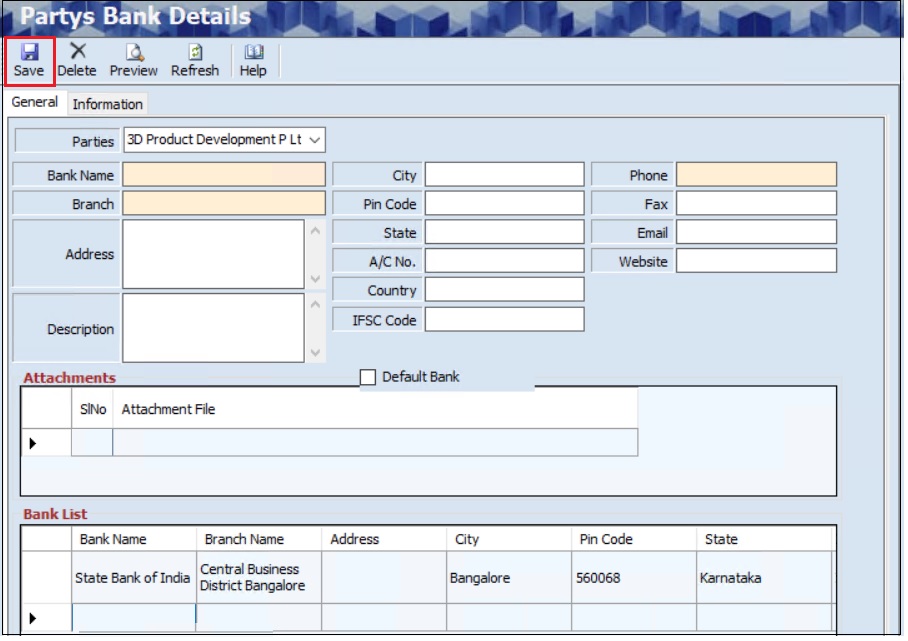
Task: Expand the Parties dropdown list
Action: [x=316, y=140]
